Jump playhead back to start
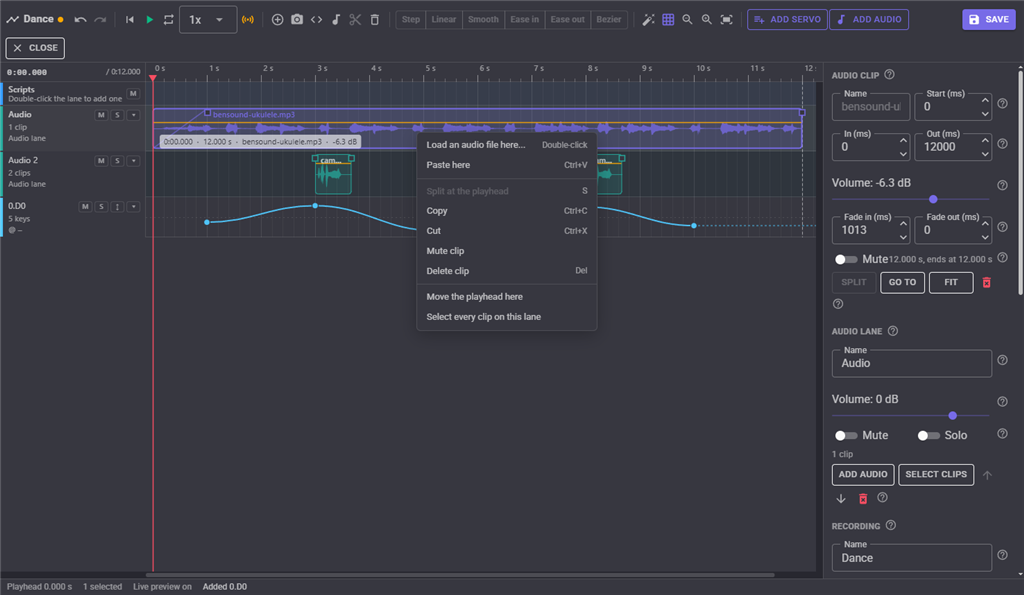Image resolution: width=1024 pixels, height=595 pixels. (x=130, y=20)
